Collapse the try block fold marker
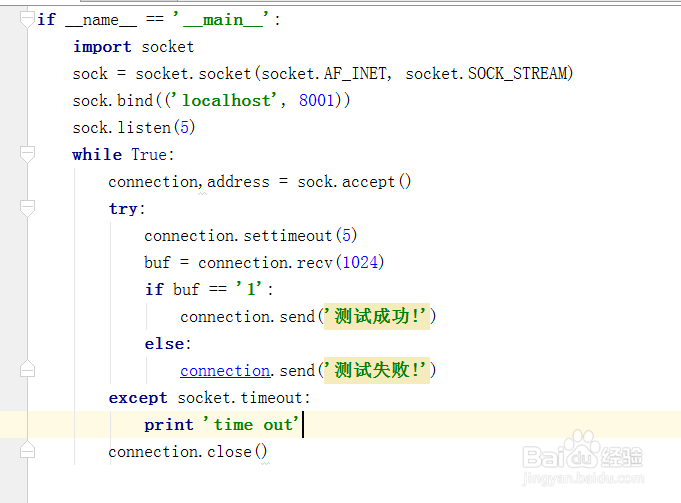Screen dimensions: 681x503 pyautogui.click(x=27, y=208)
